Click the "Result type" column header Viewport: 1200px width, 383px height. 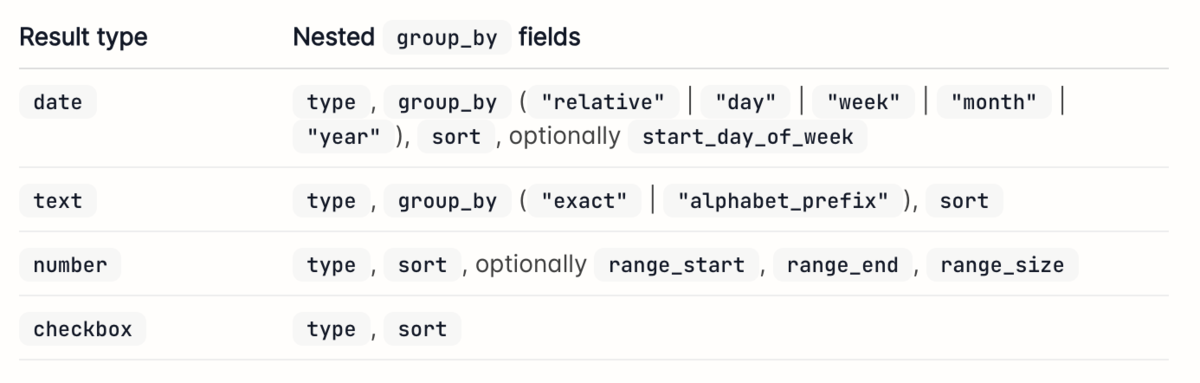84,38
